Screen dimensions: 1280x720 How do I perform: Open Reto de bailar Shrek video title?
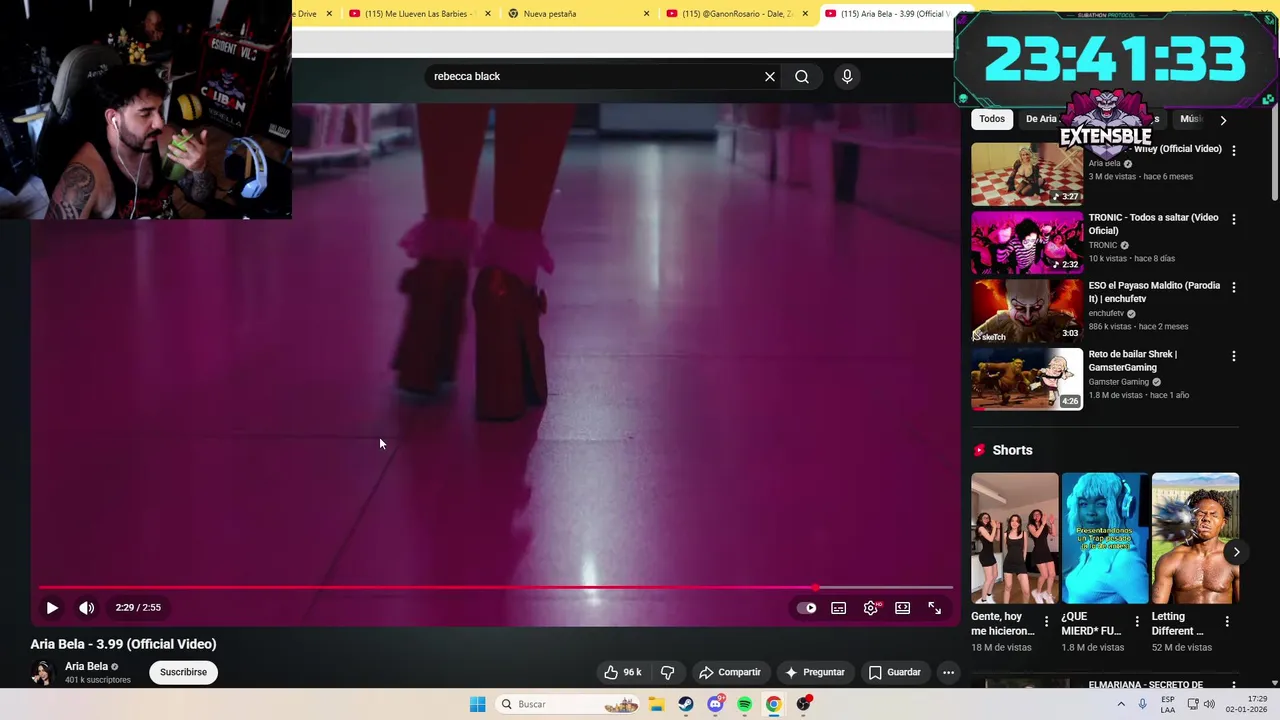point(1133,361)
